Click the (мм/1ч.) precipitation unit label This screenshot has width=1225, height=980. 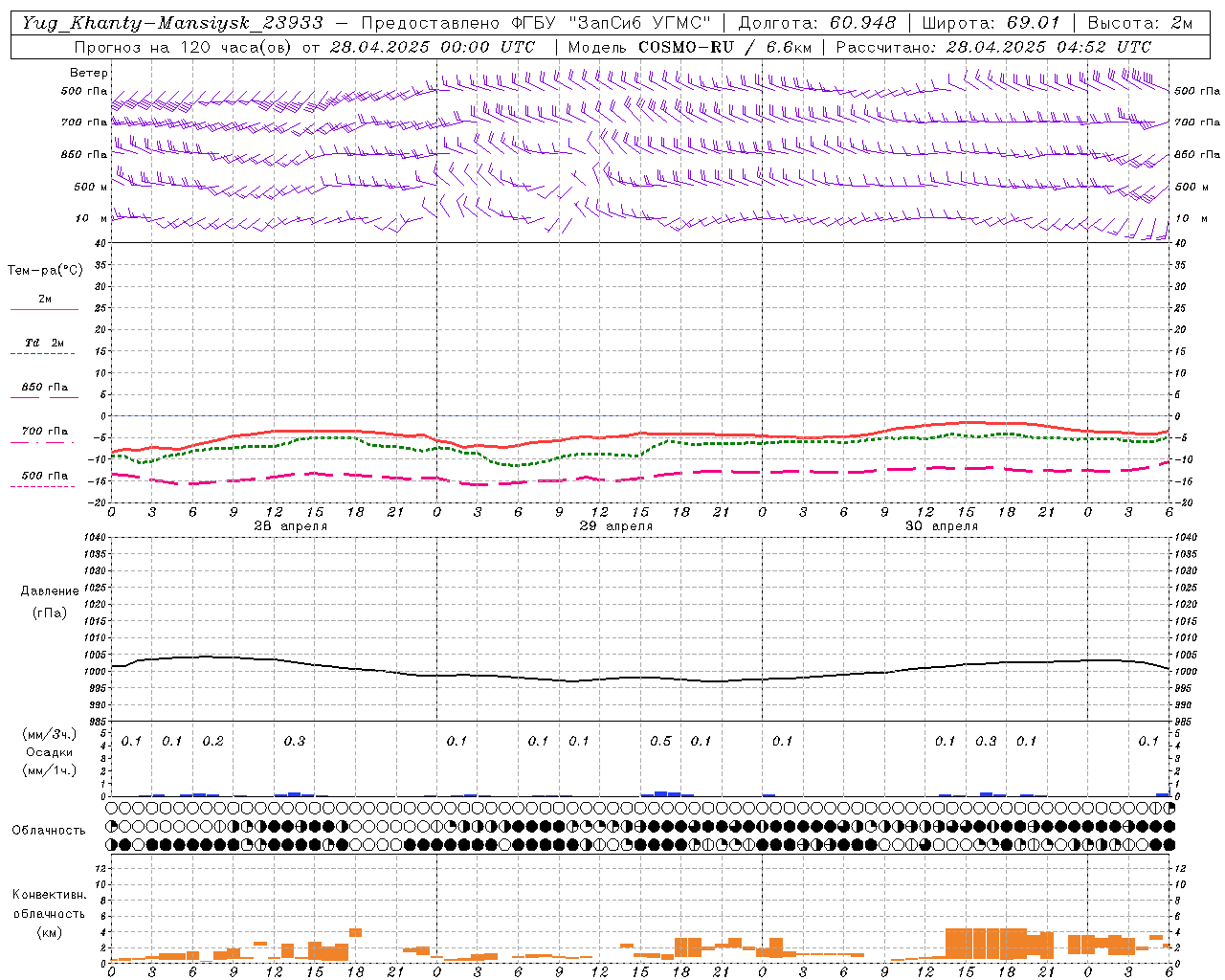point(50,770)
